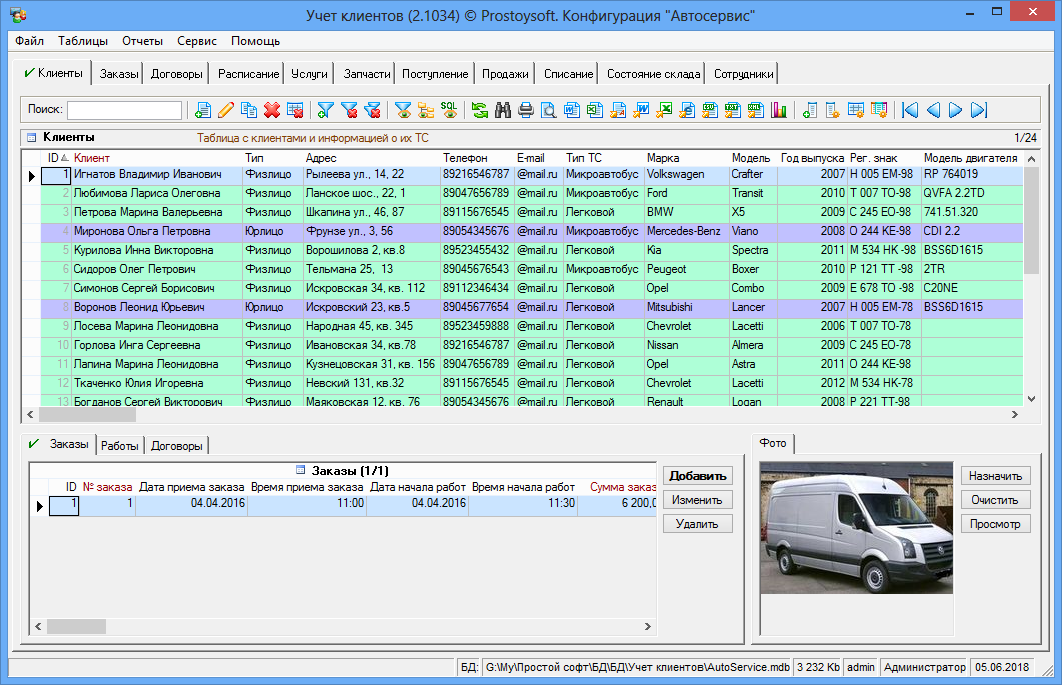Click the Назначить photo button
1062x685 pixels.
click(x=995, y=476)
